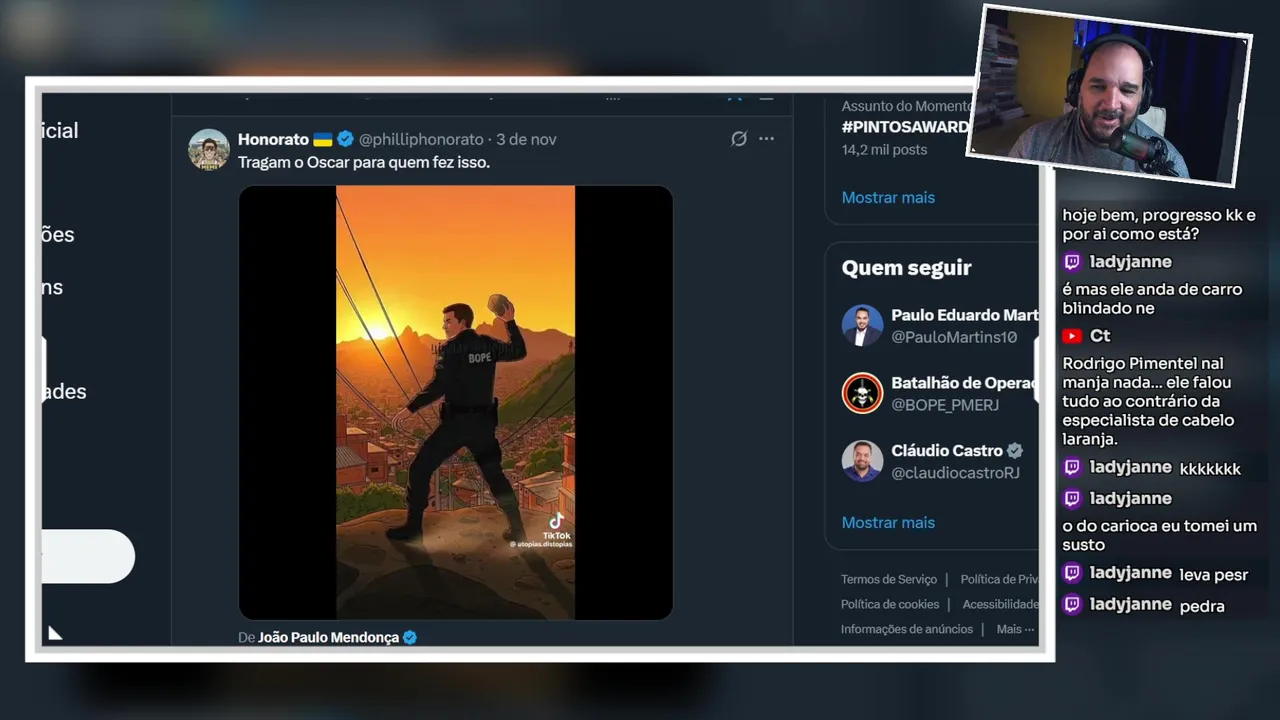Click 'Mostrar mais' under trending topics
The width and height of the screenshot is (1280, 720).
click(x=888, y=197)
